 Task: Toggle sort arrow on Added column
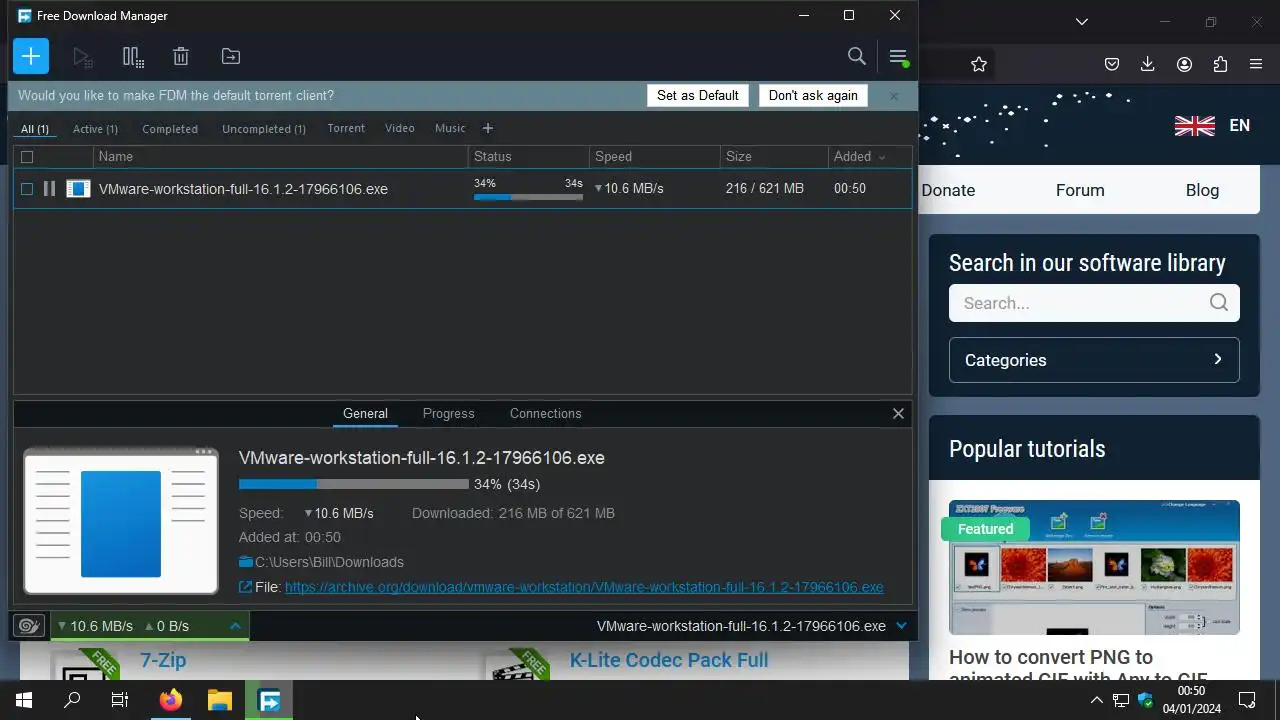click(x=881, y=157)
